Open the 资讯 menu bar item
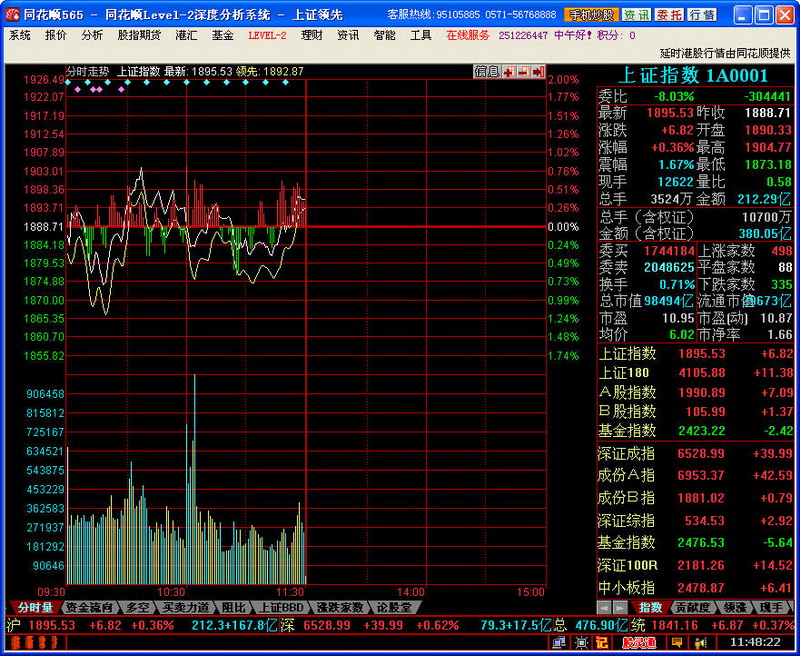The height and width of the screenshot is (656, 800). point(348,35)
